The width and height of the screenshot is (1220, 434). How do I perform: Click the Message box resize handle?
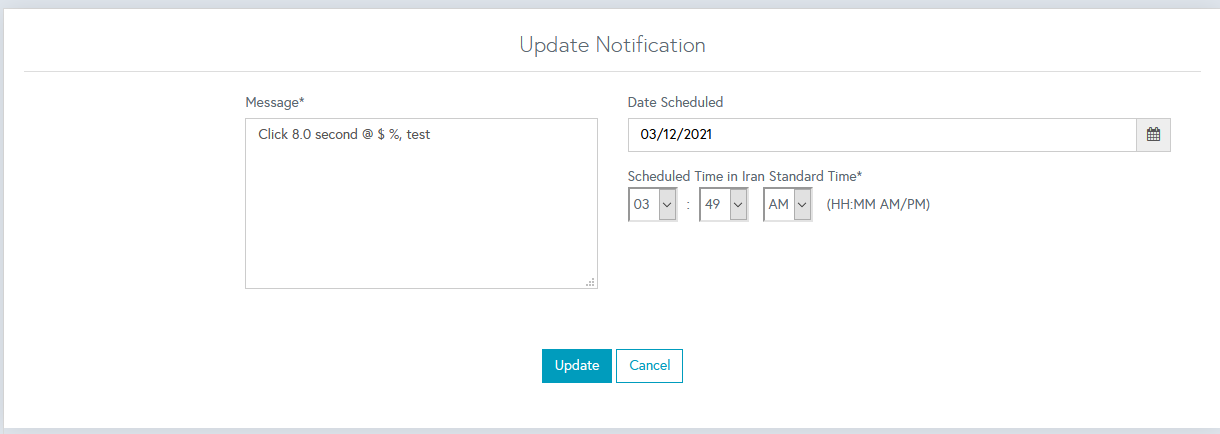(x=590, y=282)
